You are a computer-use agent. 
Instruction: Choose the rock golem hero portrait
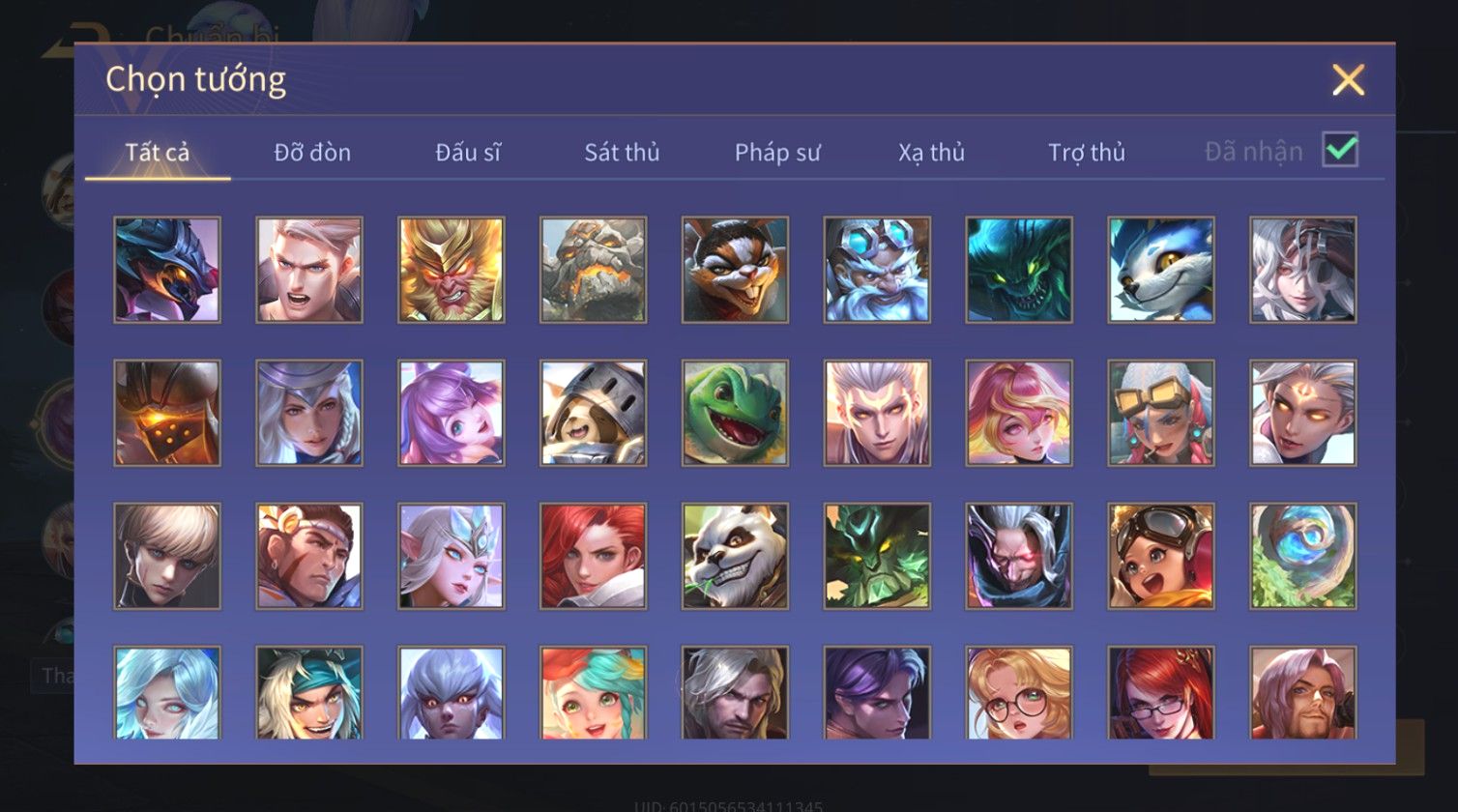[593, 270]
